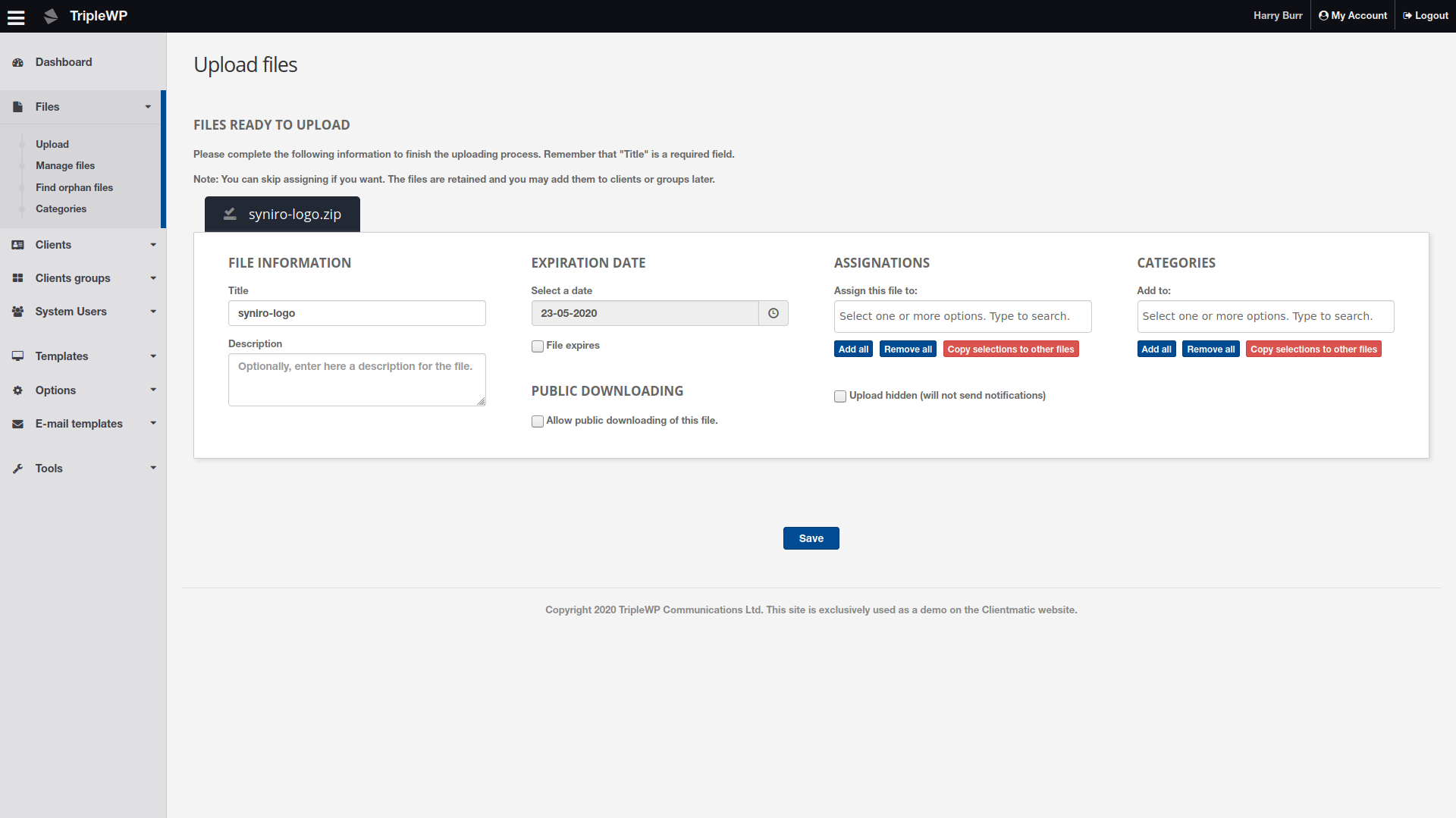The width and height of the screenshot is (1456, 818).
Task: Click the Options gear icon
Action: 17,390
